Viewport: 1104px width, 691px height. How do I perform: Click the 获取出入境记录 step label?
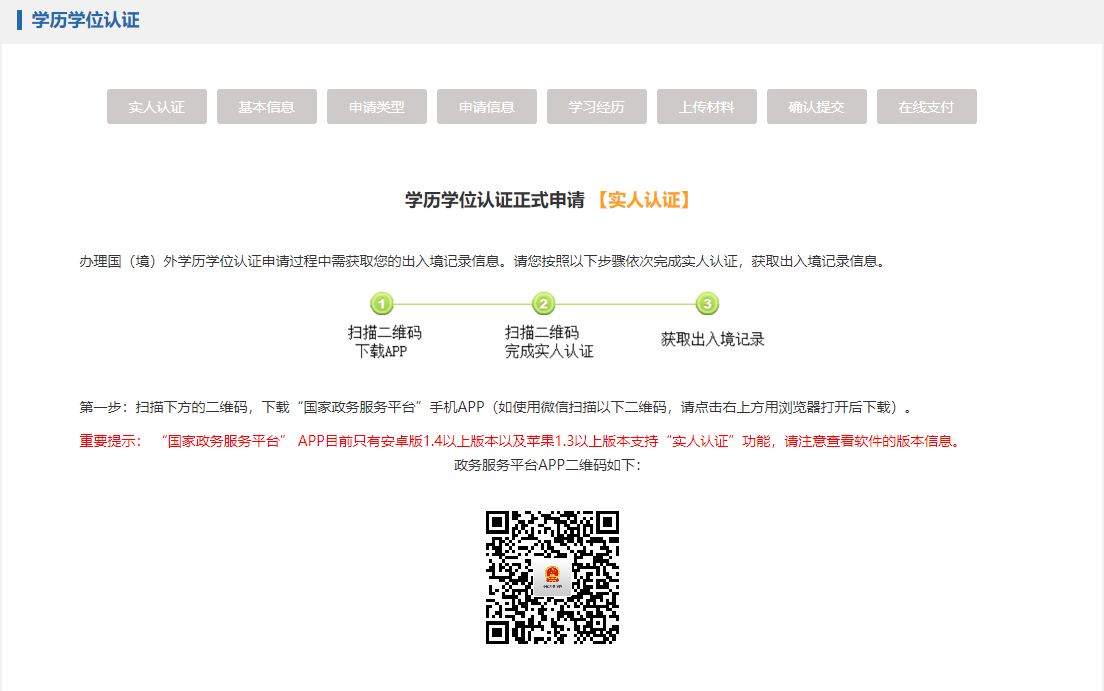click(712, 339)
